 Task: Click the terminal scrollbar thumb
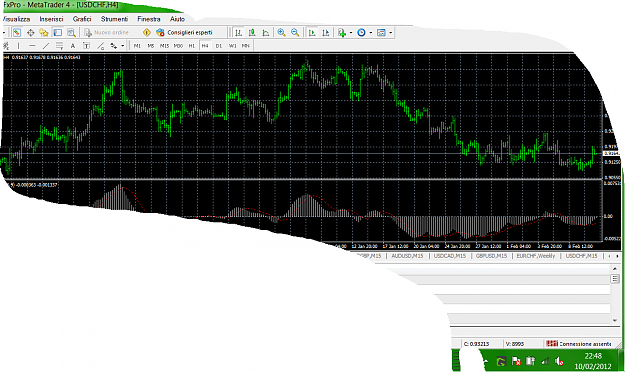point(615,279)
